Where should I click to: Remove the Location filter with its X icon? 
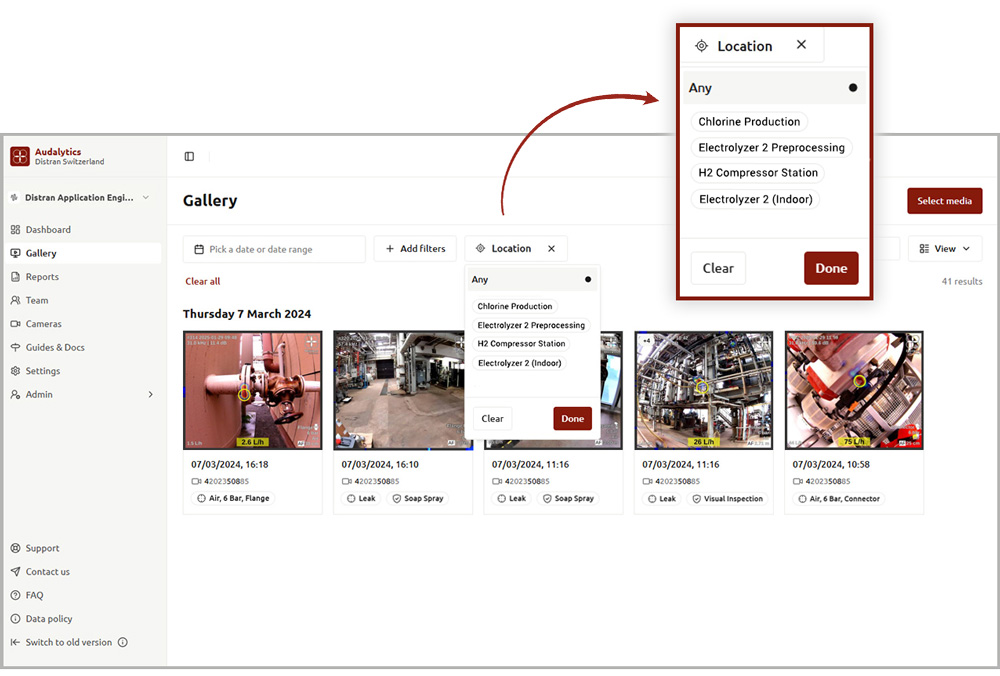click(x=551, y=249)
